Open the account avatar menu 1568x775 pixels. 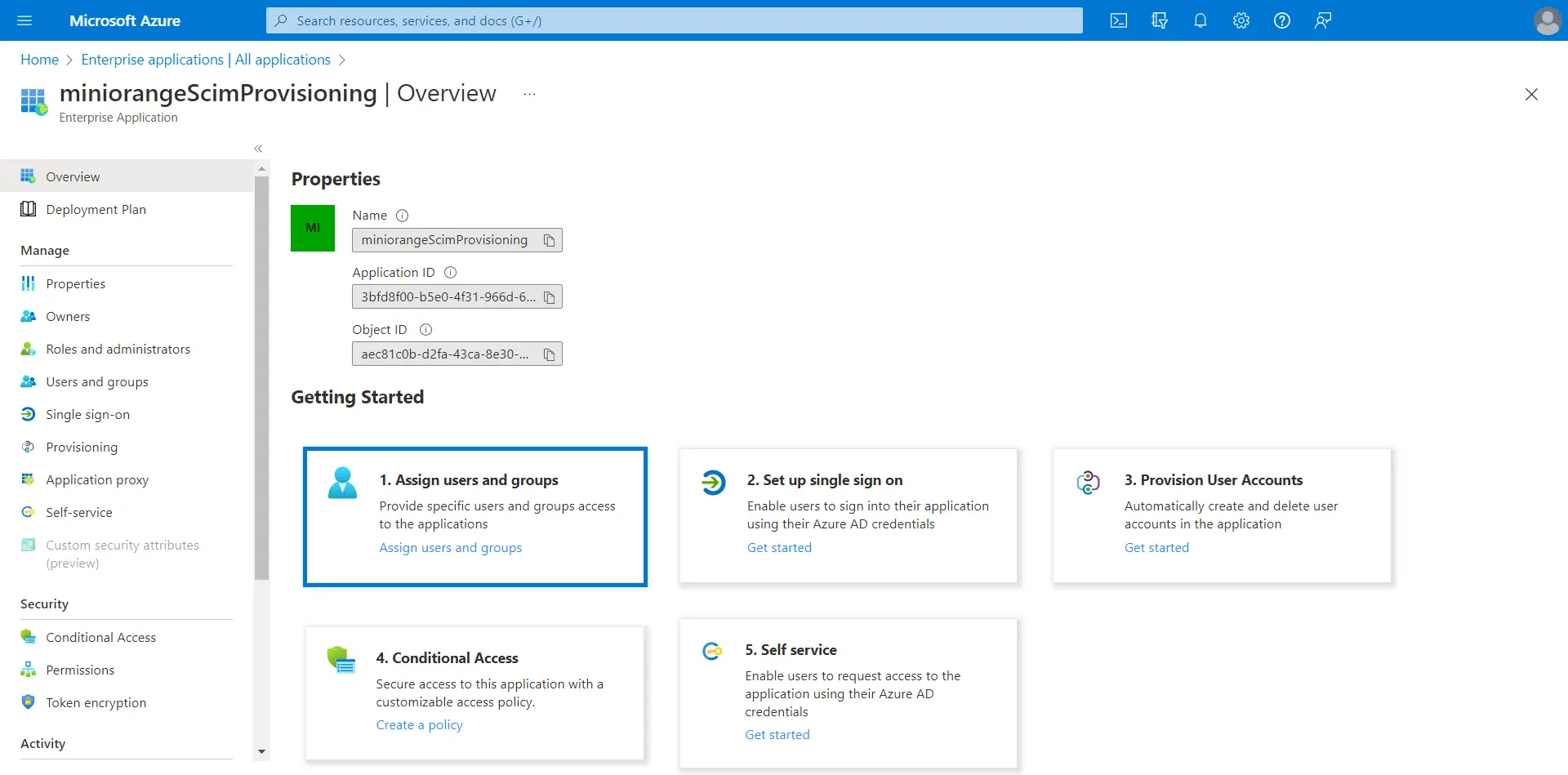(x=1548, y=20)
